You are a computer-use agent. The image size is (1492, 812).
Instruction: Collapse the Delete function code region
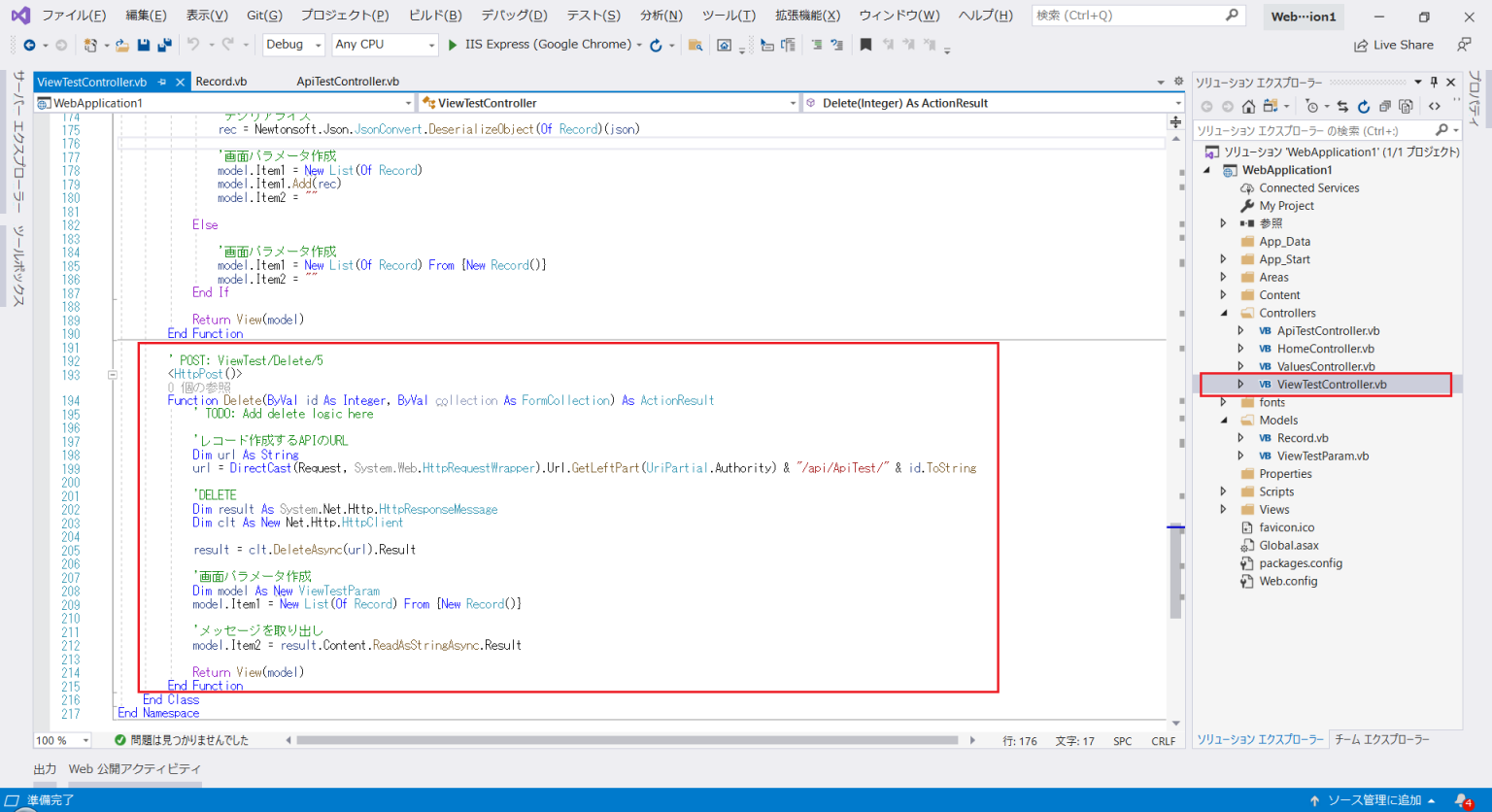(x=112, y=374)
